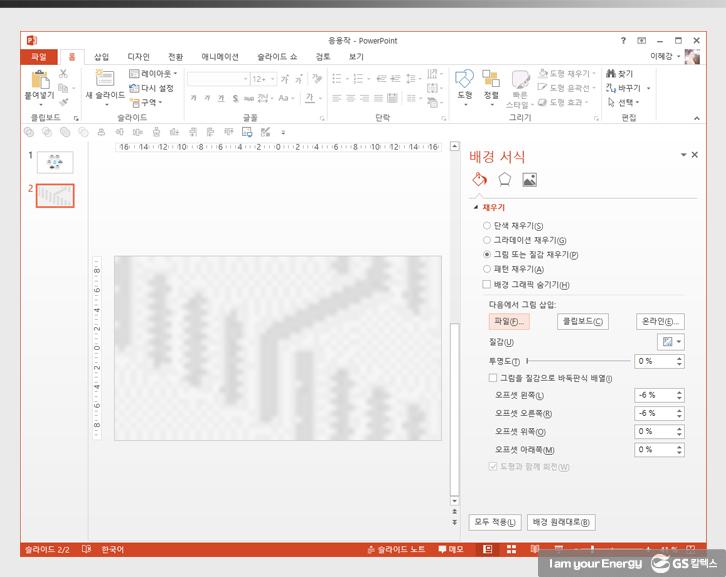Switch to the 애니메이션 tab
This screenshot has height=577, width=726.
[220, 57]
